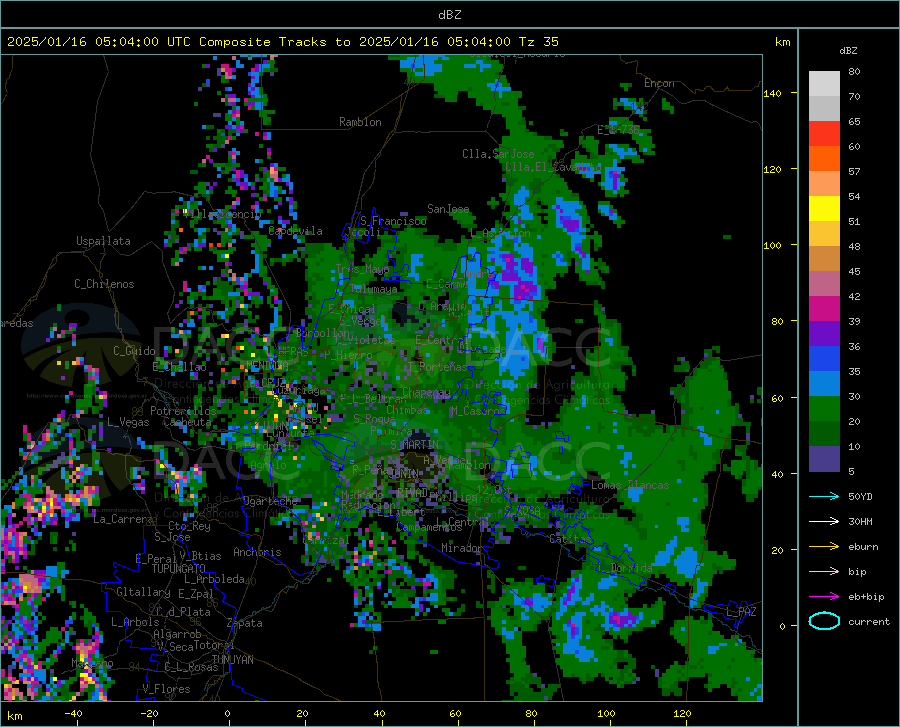The height and width of the screenshot is (727, 900).
Task: Click the eb+bip magenta arrow legend icon
Action: (x=824, y=597)
